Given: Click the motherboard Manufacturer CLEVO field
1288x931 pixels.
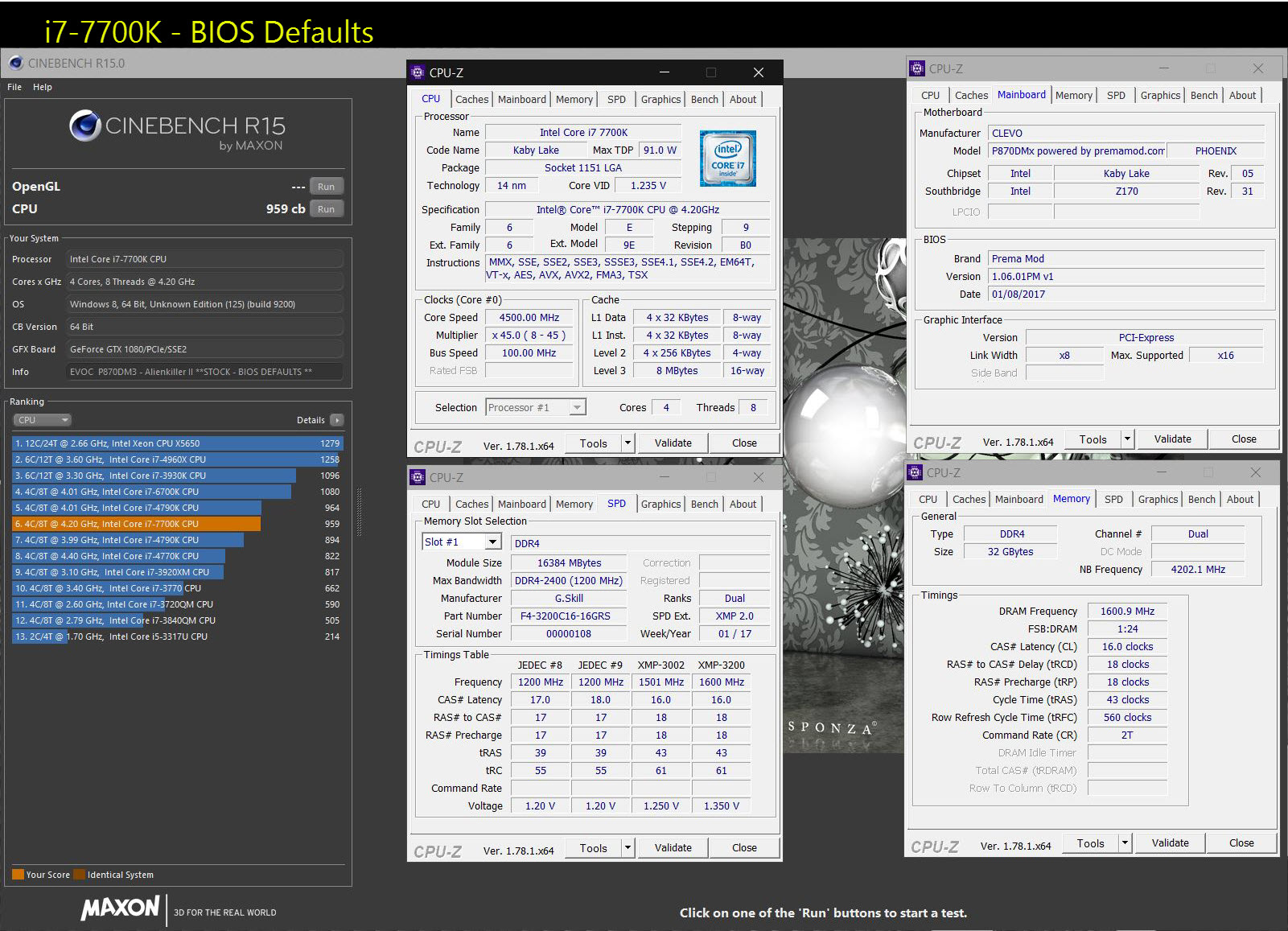Looking at the screenshot, I should tap(1126, 134).
